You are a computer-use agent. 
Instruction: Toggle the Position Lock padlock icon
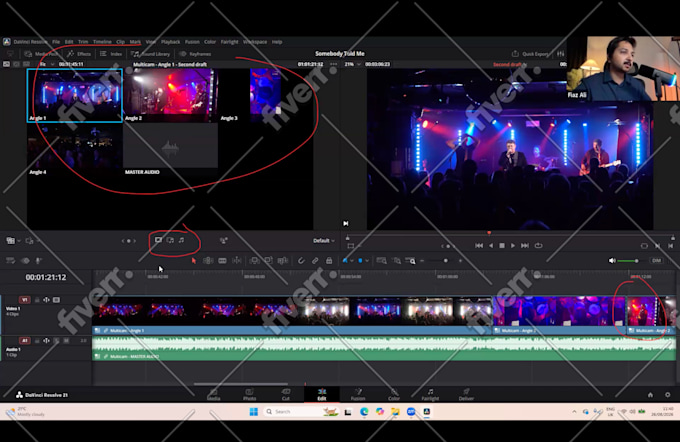[329, 261]
